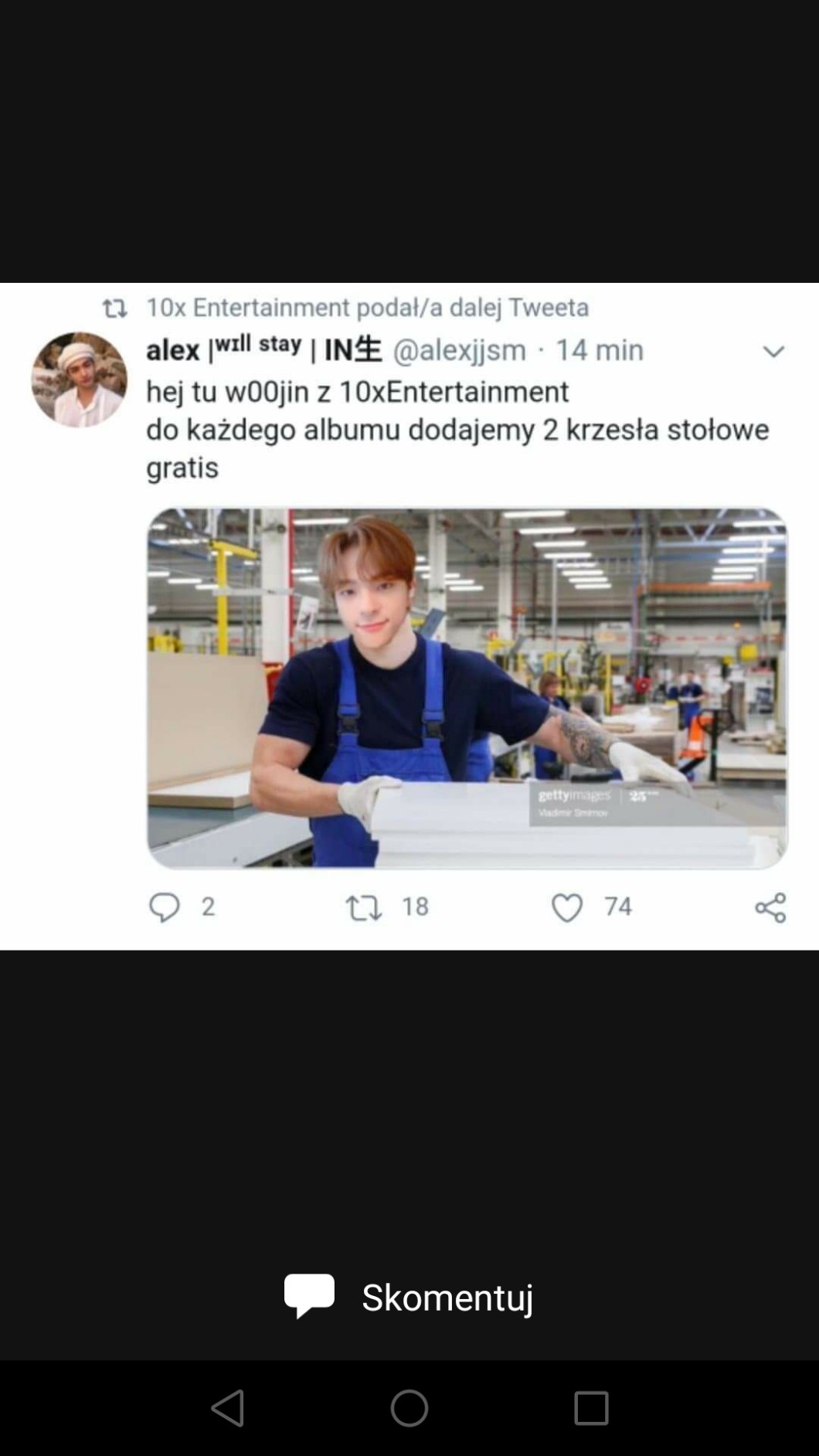Screen dimensions: 819x1456
Task: Tap the retweet arrows icon
Action: point(363,907)
